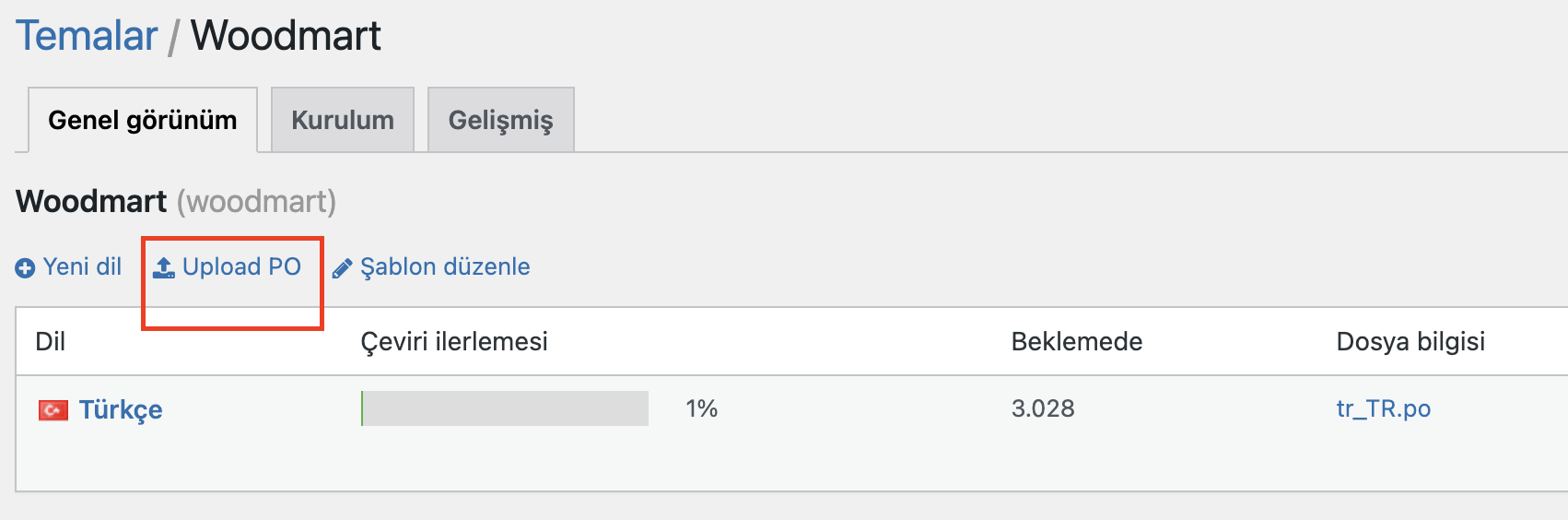Open Şablon düzenle link
This screenshot has width=1568, height=520.
click(x=445, y=266)
